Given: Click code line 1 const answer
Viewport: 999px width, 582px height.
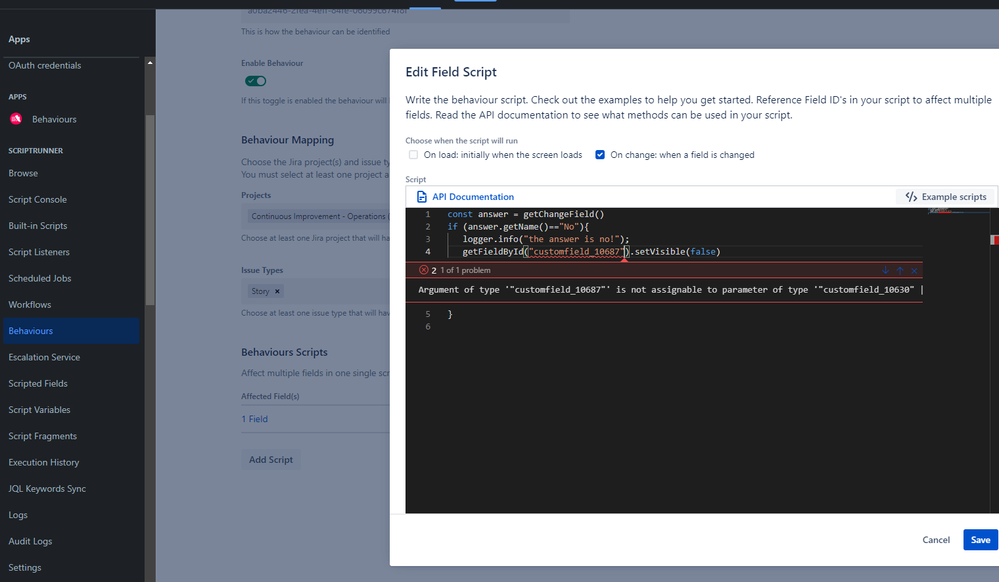Looking at the screenshot, I should point(525,214).
